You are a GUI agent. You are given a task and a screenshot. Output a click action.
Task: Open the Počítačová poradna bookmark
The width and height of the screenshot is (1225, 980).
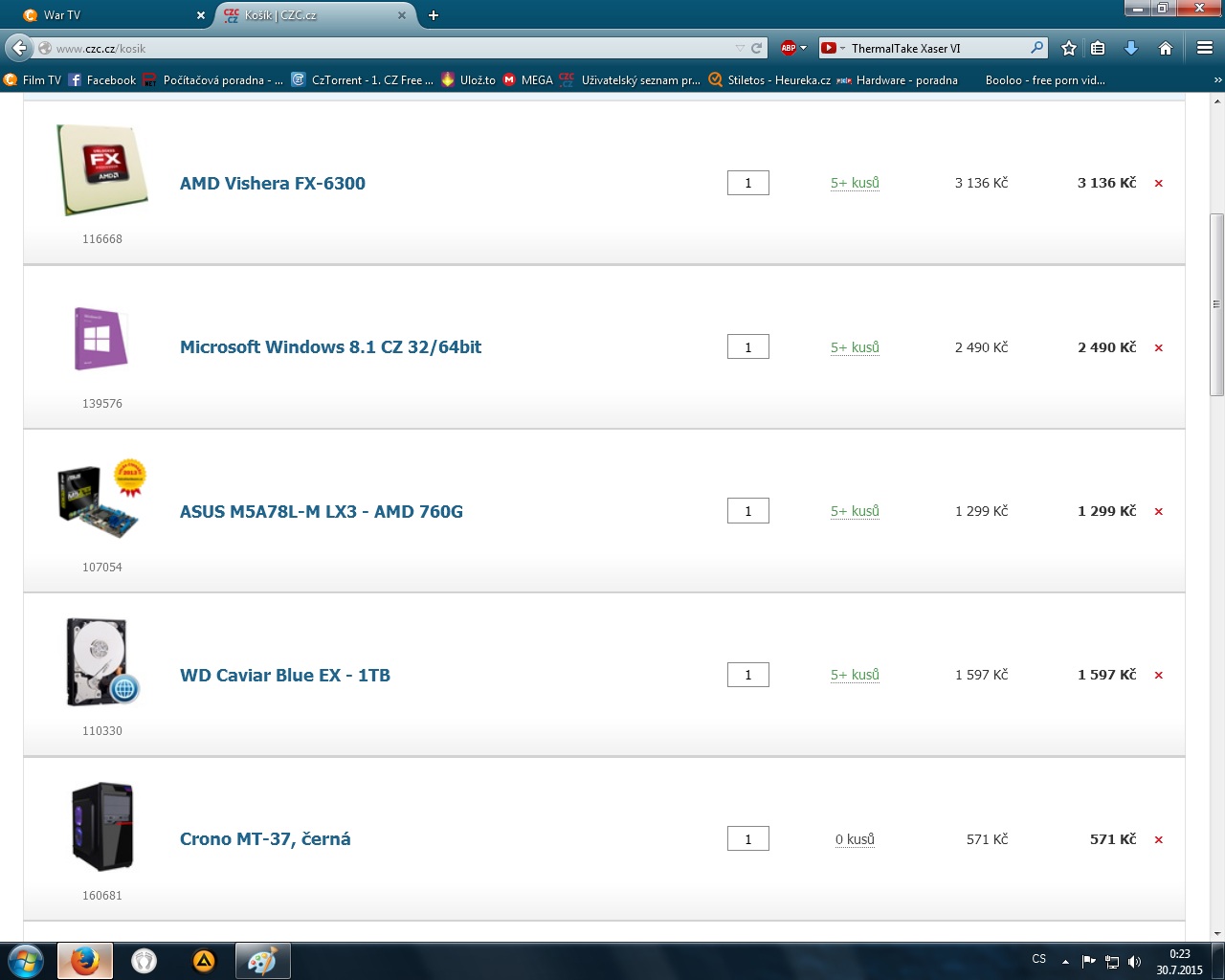213,80
